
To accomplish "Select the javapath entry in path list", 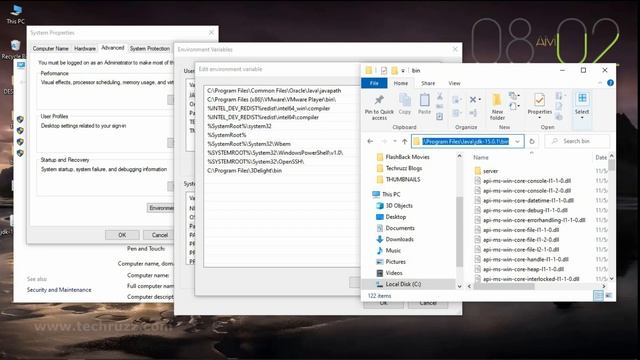I will pos(274,91).
